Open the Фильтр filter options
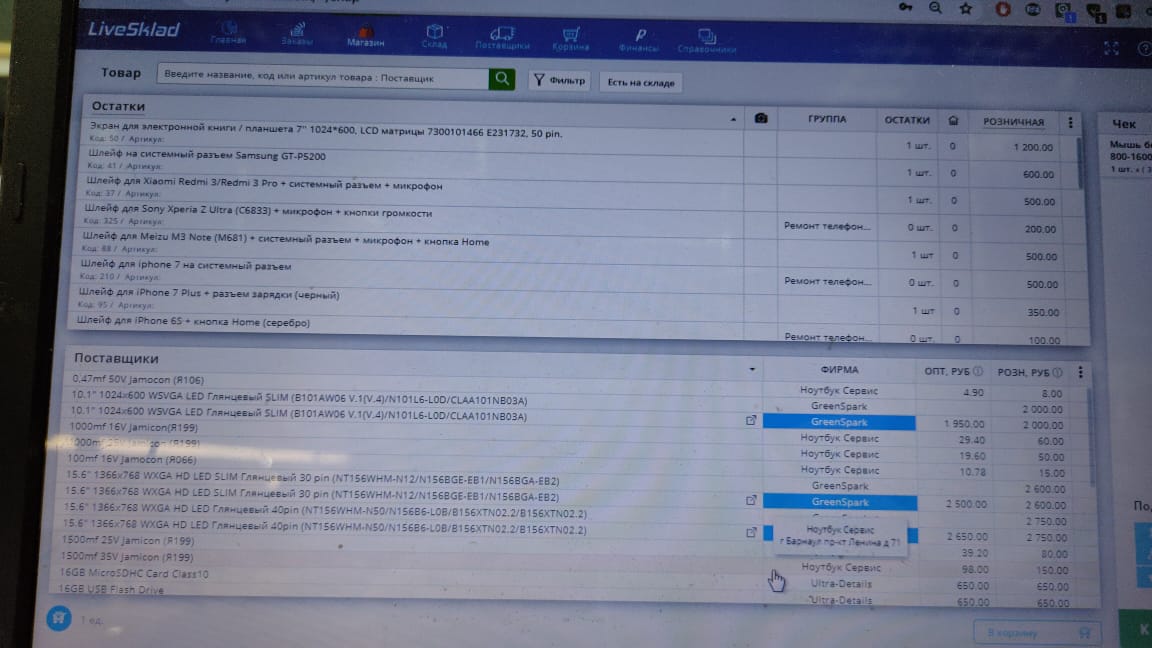This screenshot has height=648, width=1152. [x=559, y=81]
